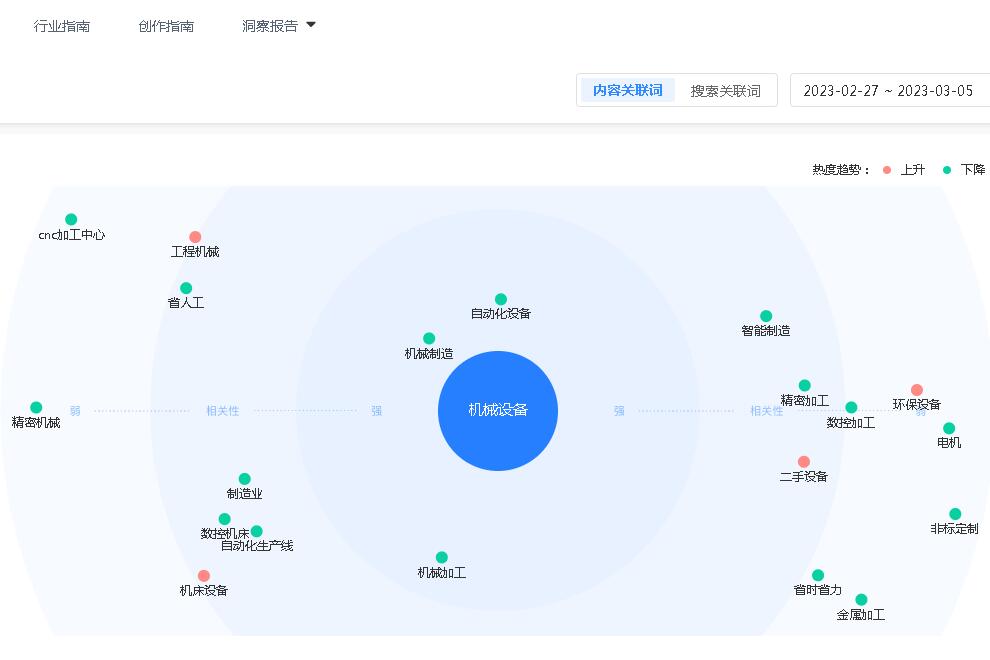Click the green dot for 数控机床
Viewport: 990px width, 660px height.
tap(224, 519)
